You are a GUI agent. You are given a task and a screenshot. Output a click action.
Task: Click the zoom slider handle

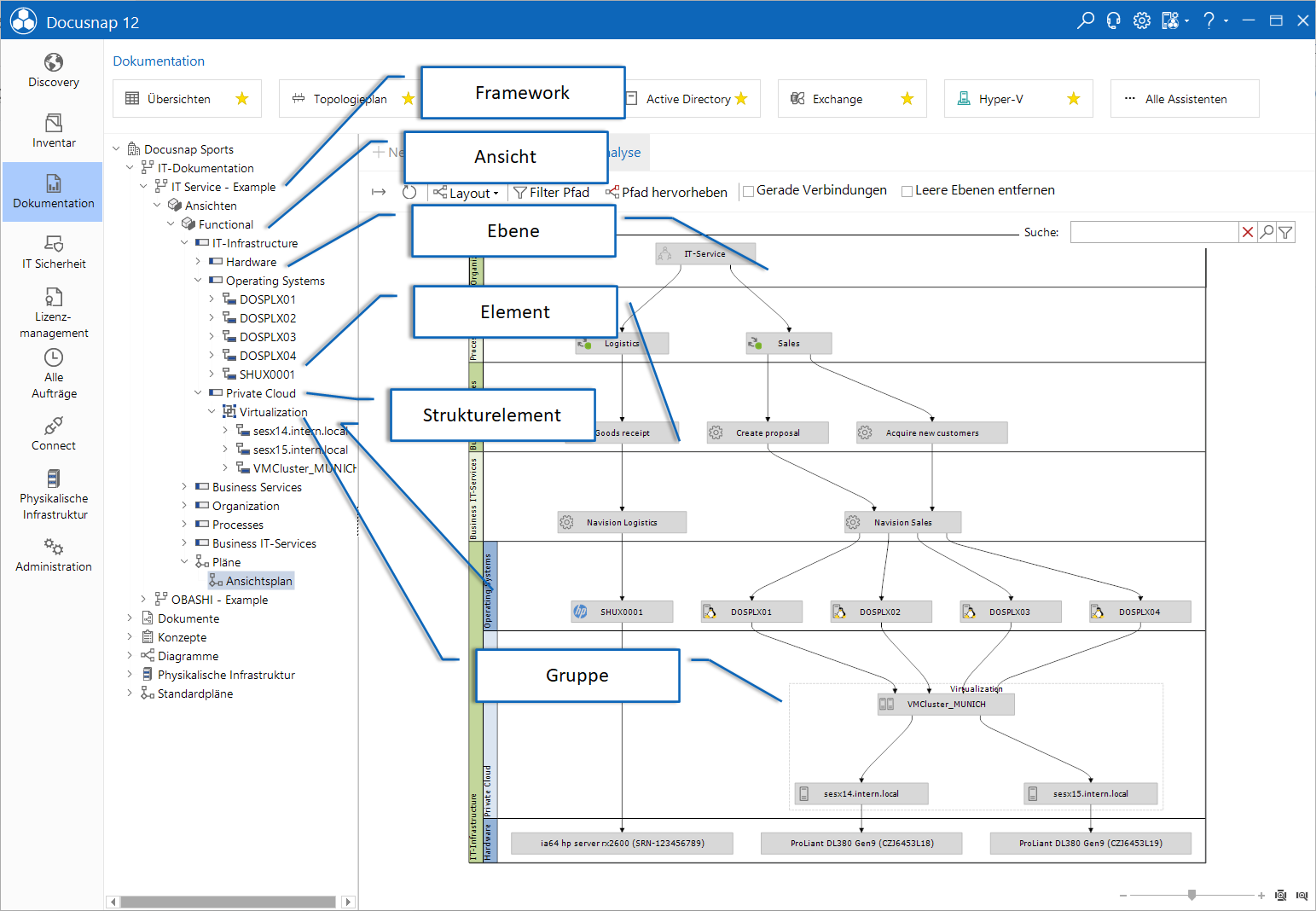click(x=1191, y=895)
